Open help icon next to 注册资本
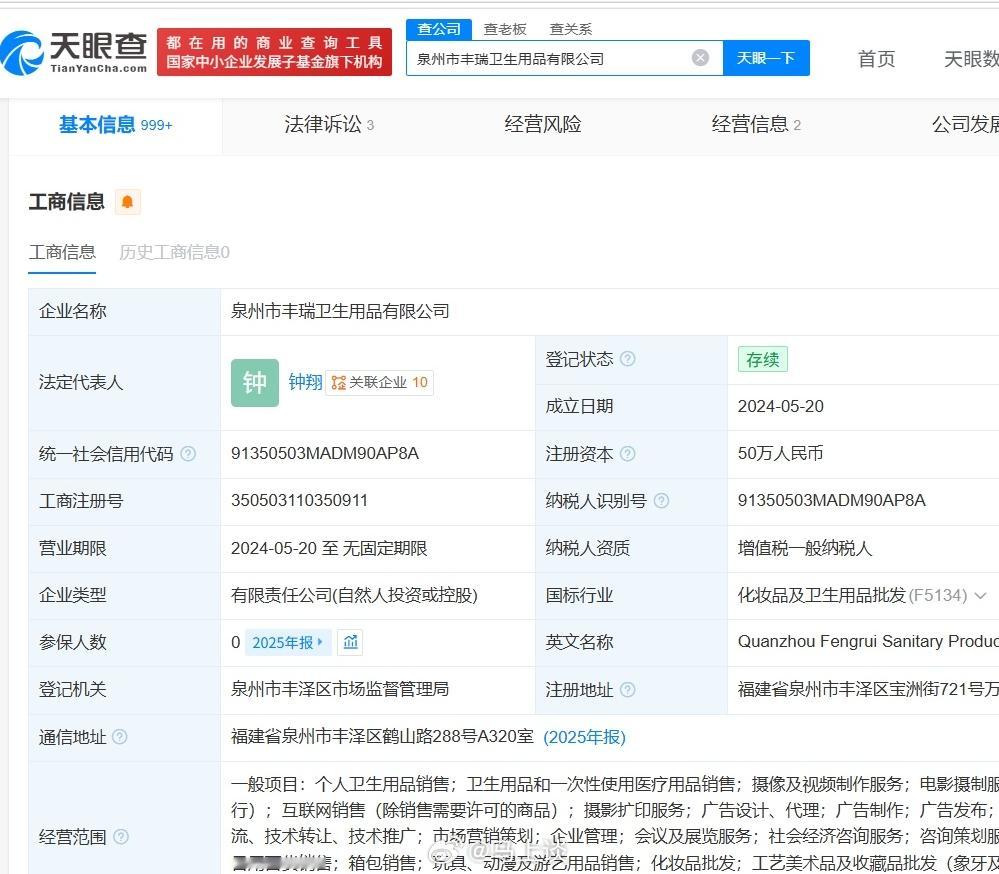Image resolution: width=999 pixels, height=874 pixels. coord(628,454)
